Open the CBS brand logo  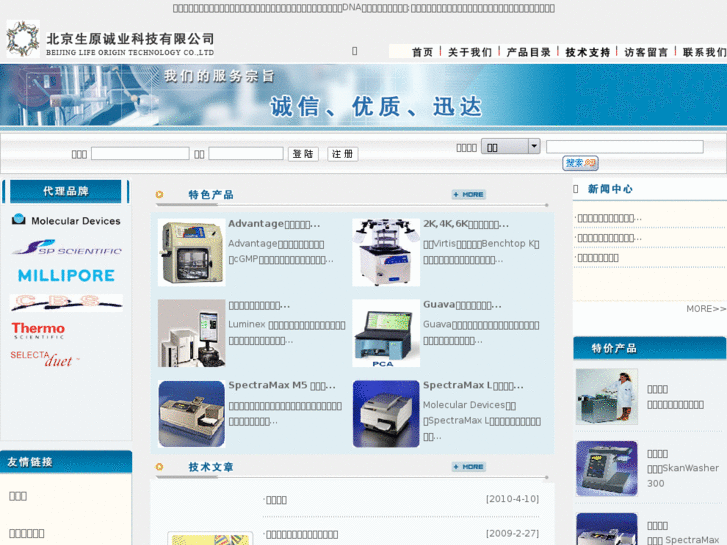coord(66,302)
